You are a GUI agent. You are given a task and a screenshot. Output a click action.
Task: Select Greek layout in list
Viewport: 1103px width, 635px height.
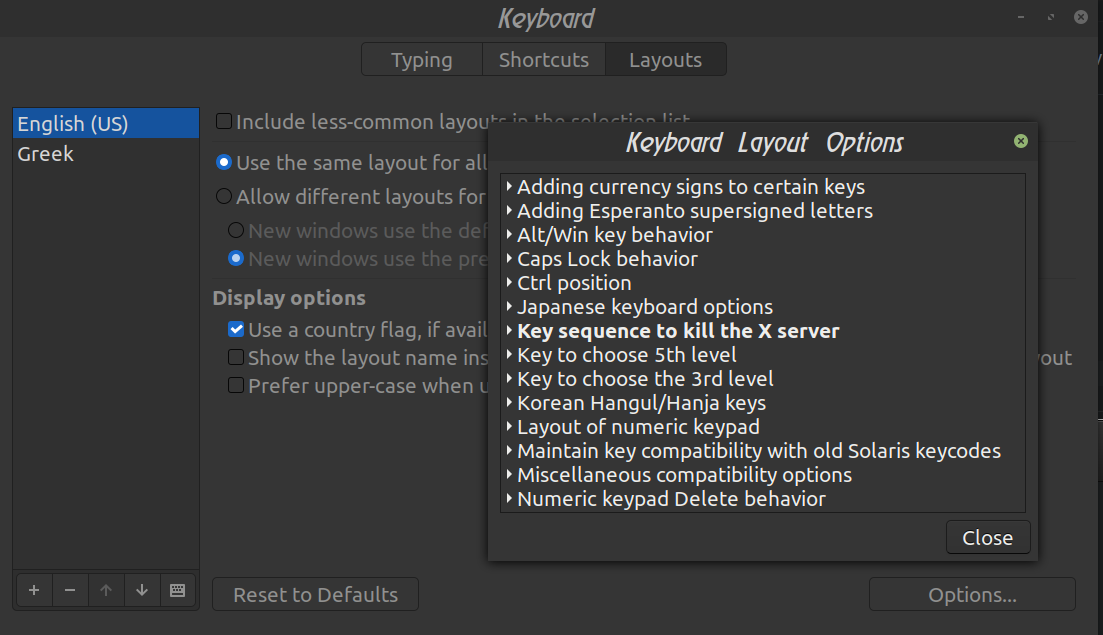(x=106, y=153)
